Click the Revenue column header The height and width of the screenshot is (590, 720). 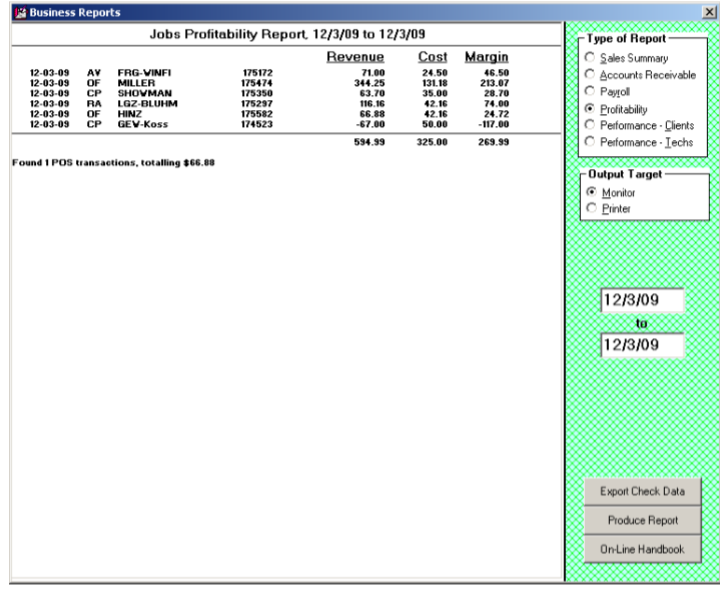[355, 57]
